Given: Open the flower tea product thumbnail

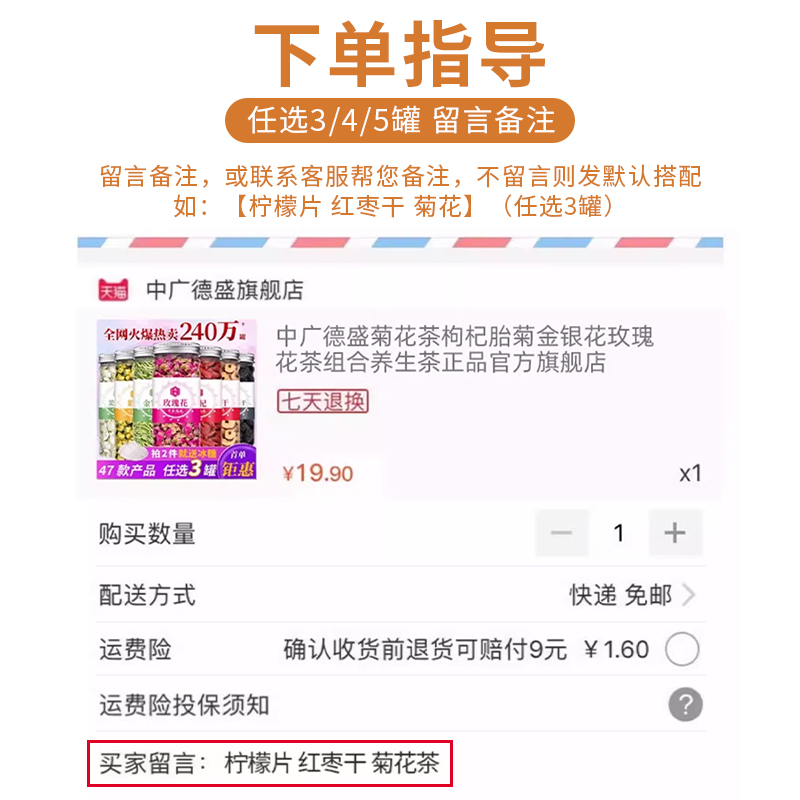Looking at the screenshot, I should 177,399.
